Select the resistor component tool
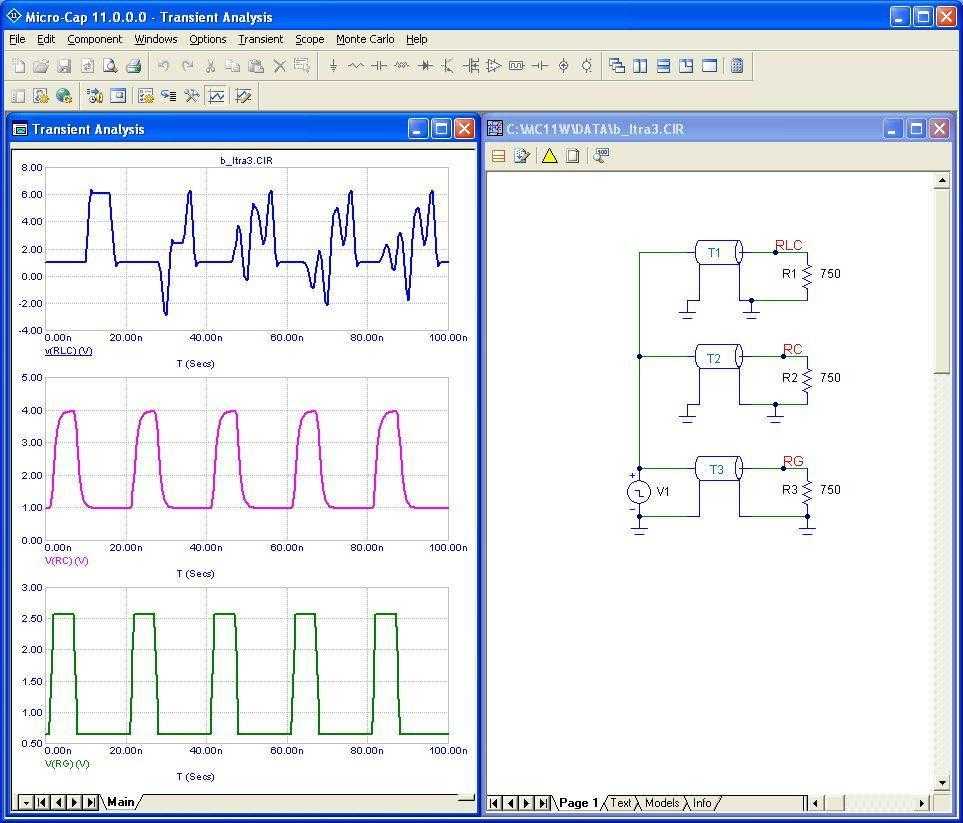 pyautogui.click(x=356, y=66)
